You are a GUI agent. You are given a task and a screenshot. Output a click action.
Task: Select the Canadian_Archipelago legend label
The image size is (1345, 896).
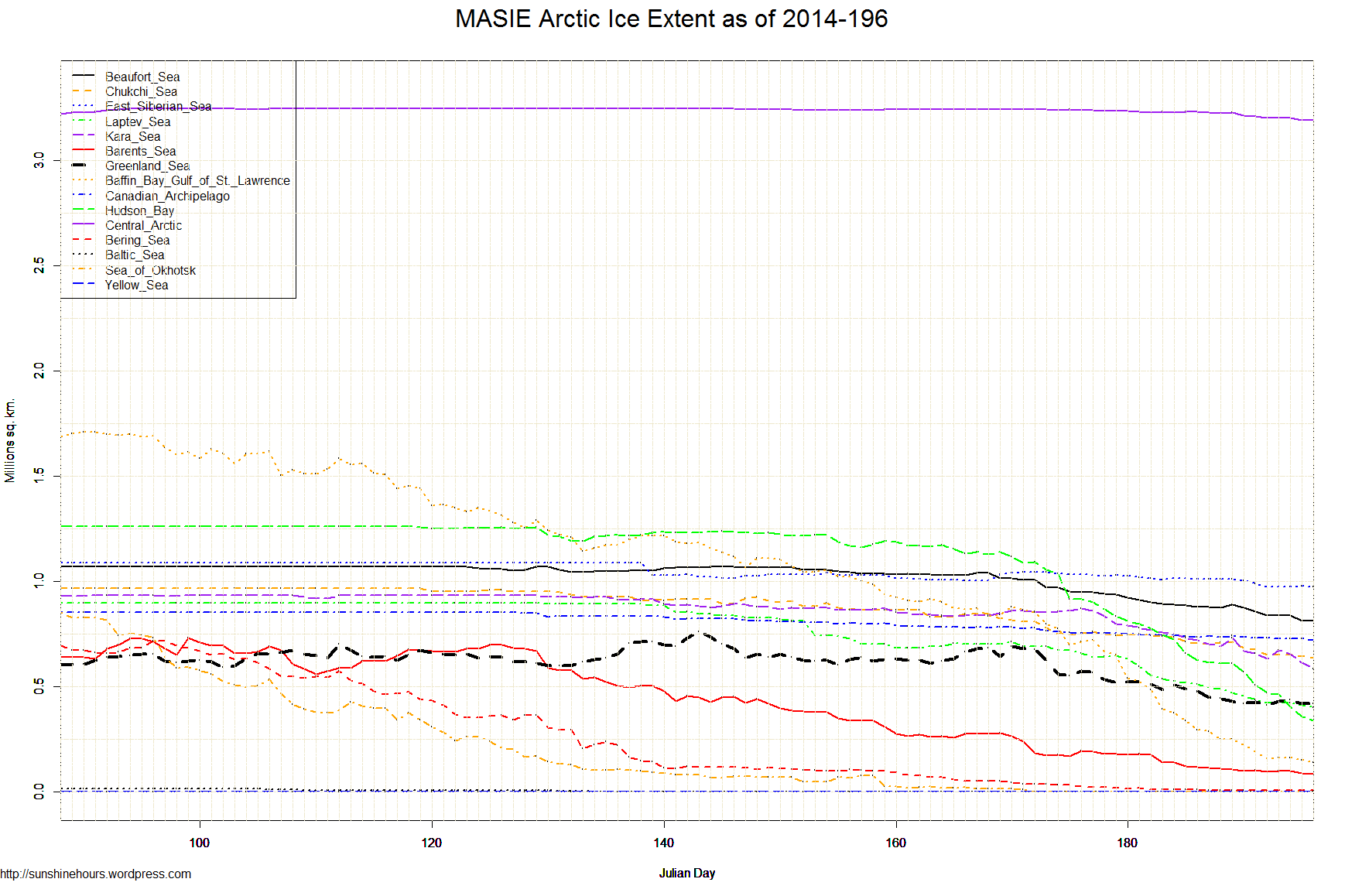[x=167, y=196]
